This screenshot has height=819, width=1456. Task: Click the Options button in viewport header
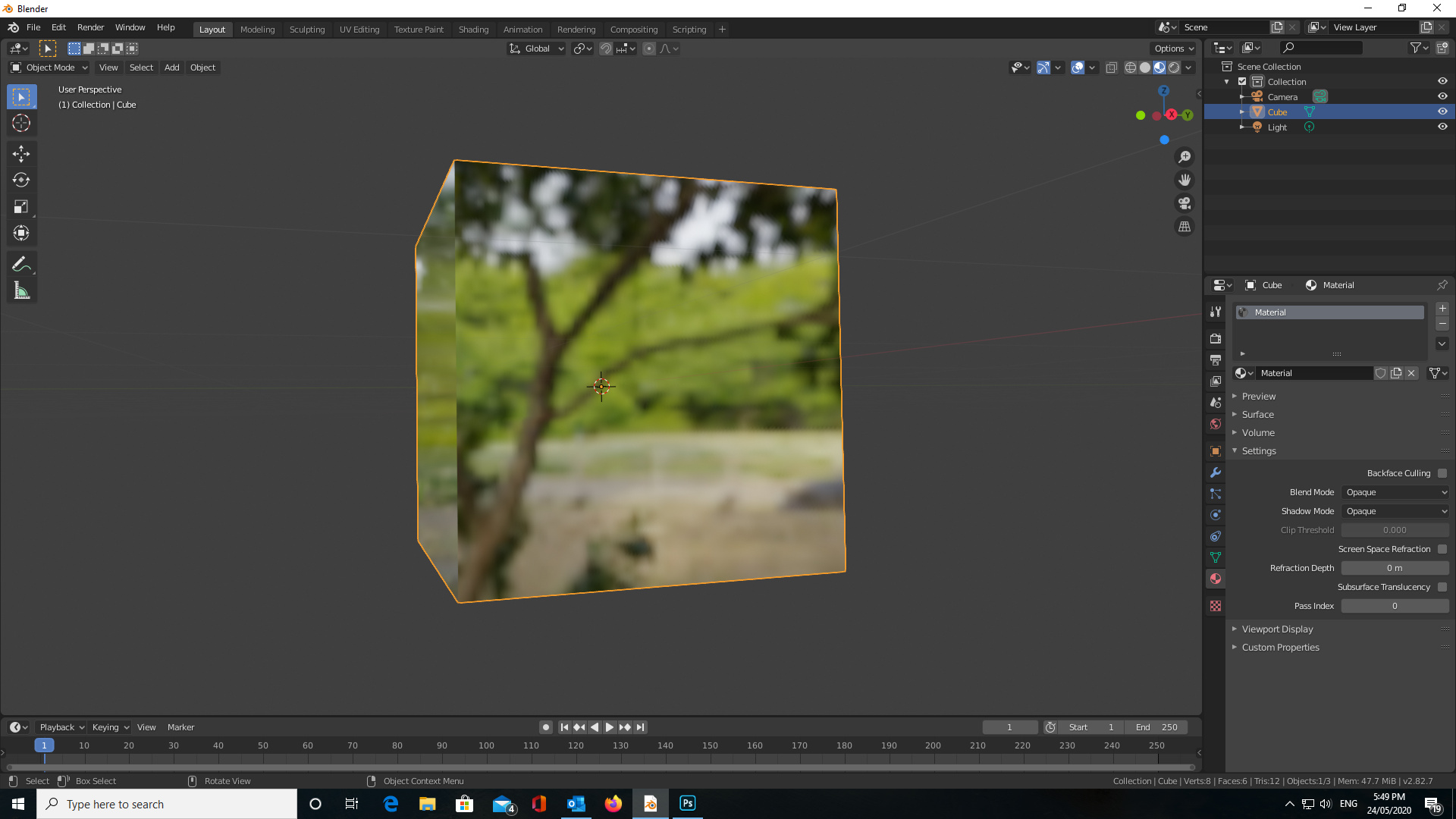point(1174,49)
